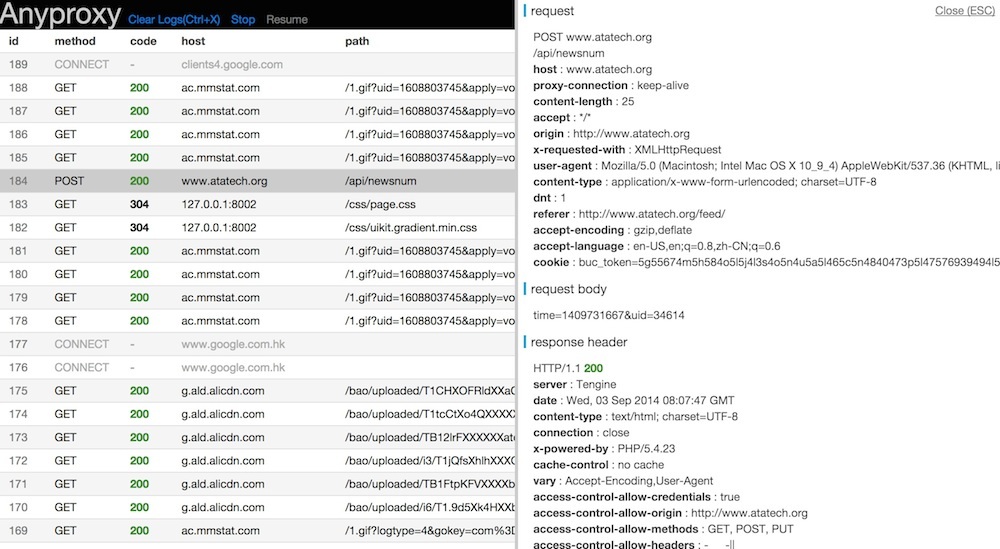Click the cookie buc_token header line

[766, 262]
